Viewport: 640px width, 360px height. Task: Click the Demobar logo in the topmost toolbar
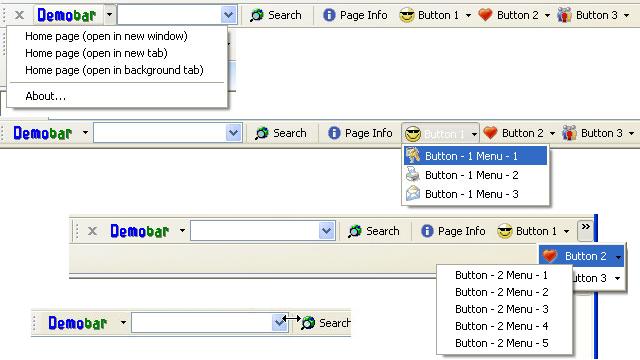[x=67, y=16]
